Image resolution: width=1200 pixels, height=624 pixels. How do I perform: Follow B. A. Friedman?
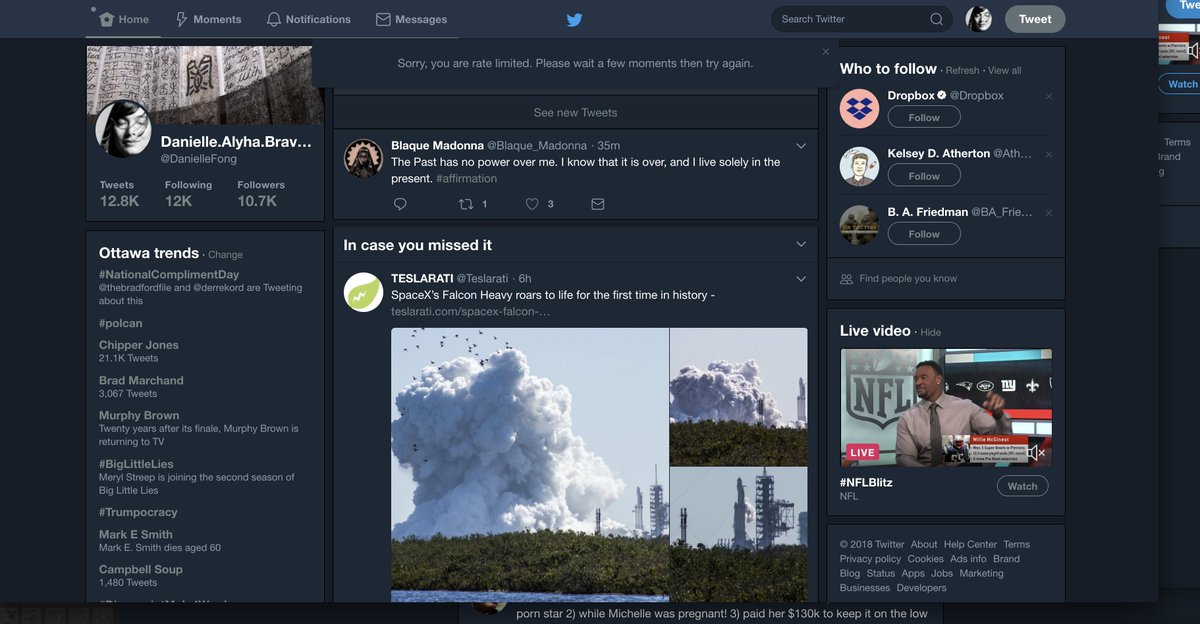924,233
